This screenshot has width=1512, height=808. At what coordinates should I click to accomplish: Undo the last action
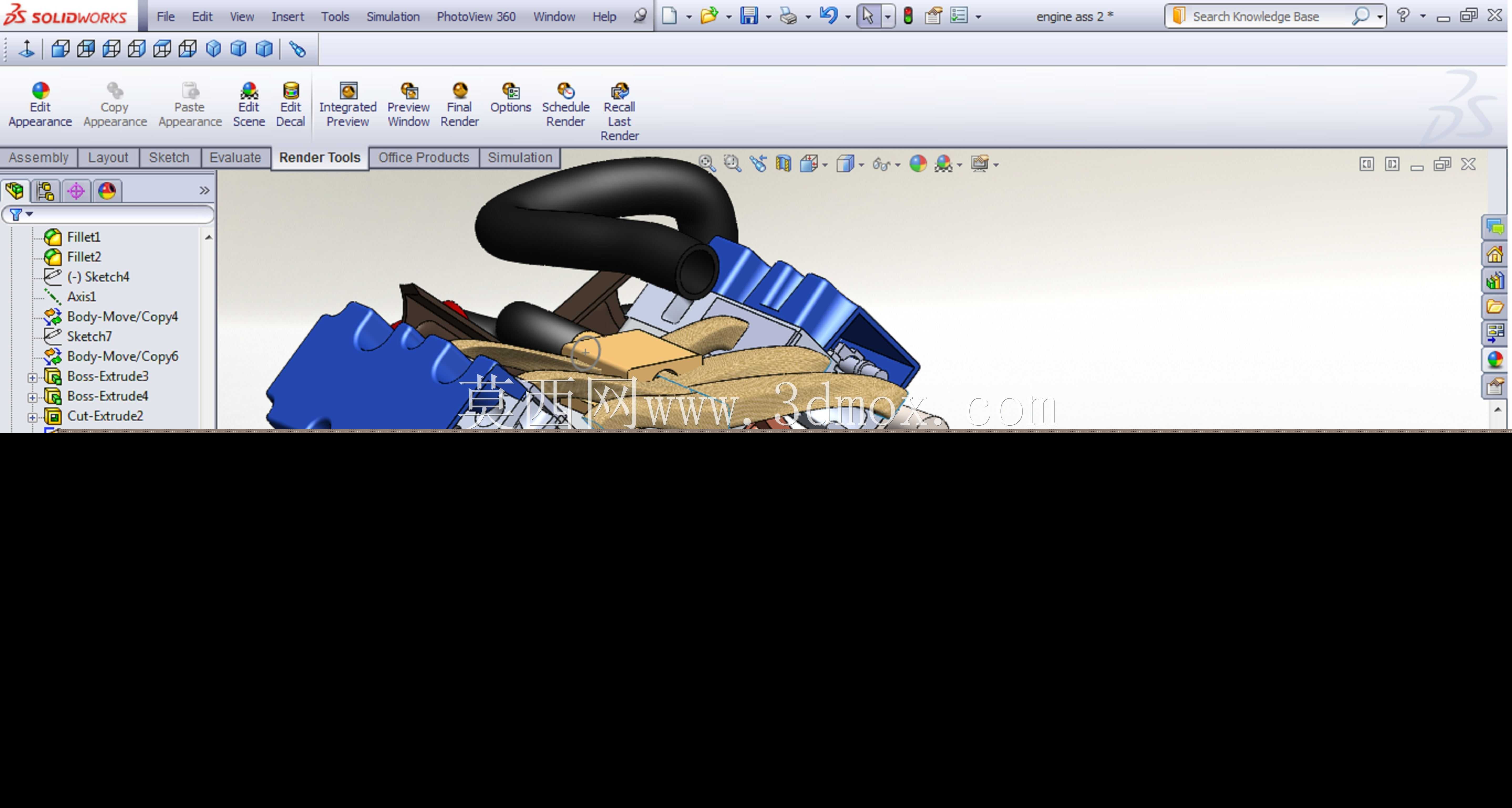pos(828,16)
